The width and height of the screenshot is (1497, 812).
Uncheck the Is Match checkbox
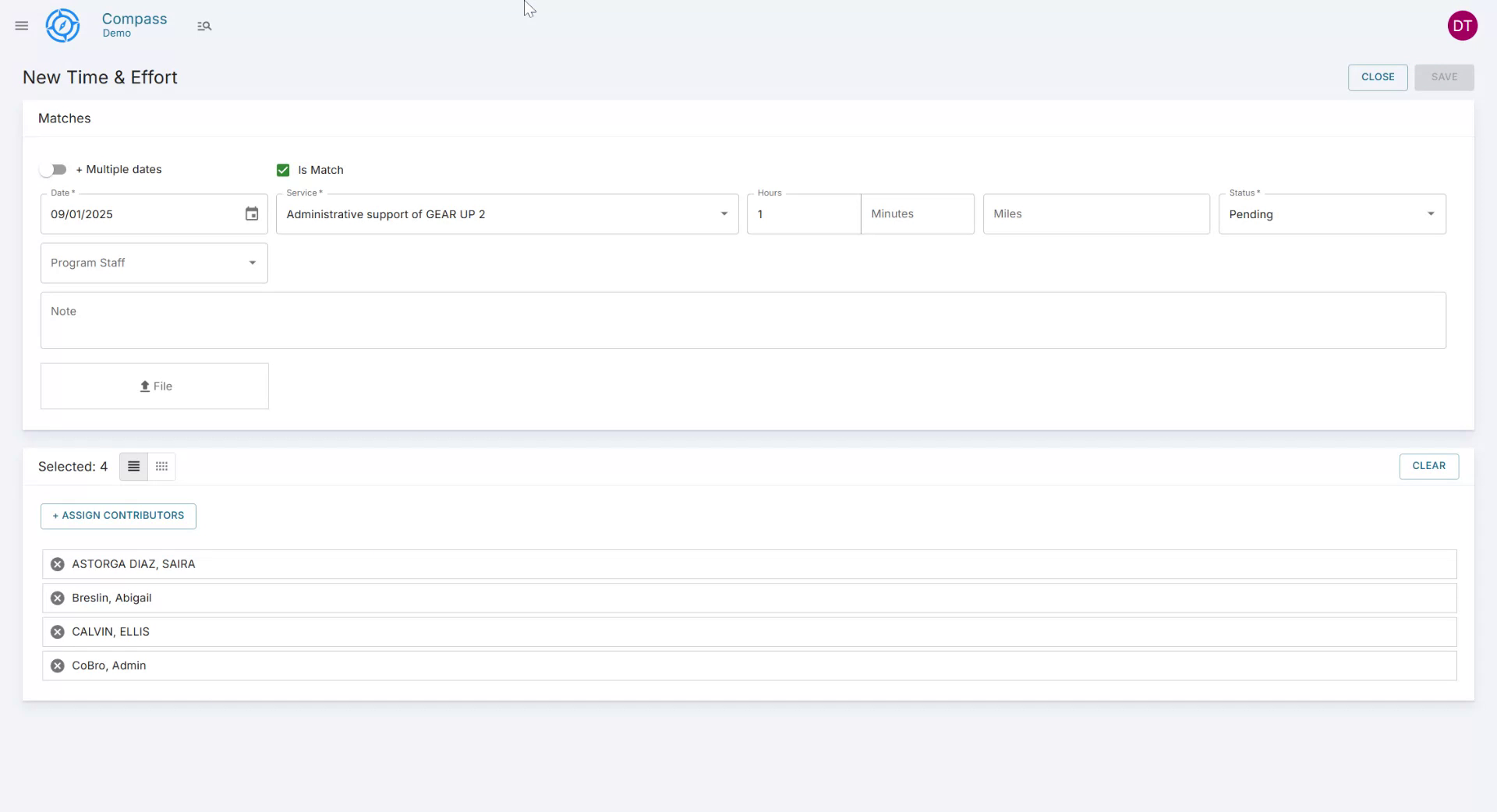coord(282,170)
